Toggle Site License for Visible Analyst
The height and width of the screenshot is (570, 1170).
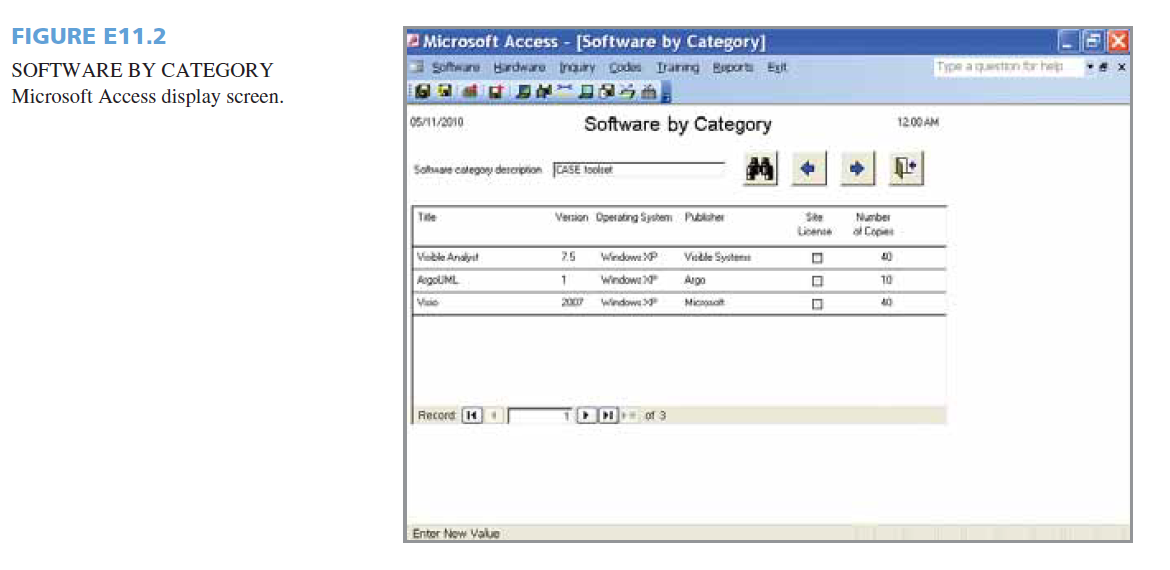click(817, 257)
